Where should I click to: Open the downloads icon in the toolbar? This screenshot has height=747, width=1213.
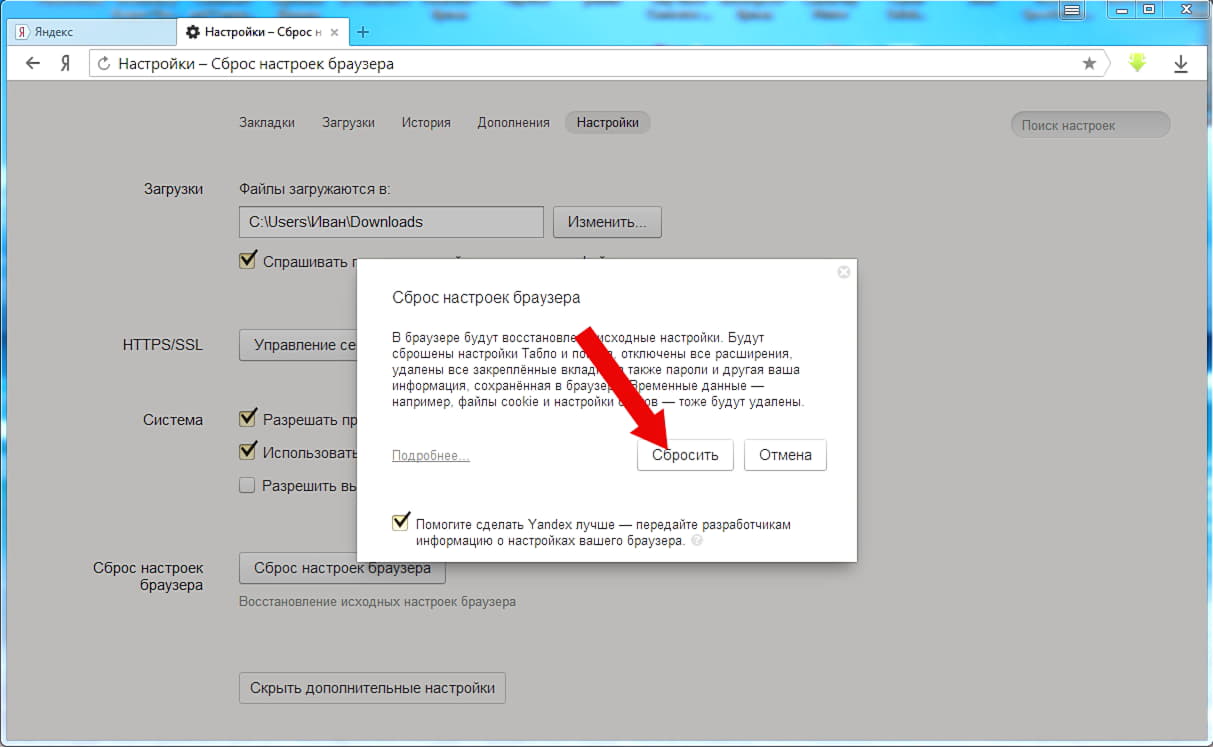(1180, 64)
